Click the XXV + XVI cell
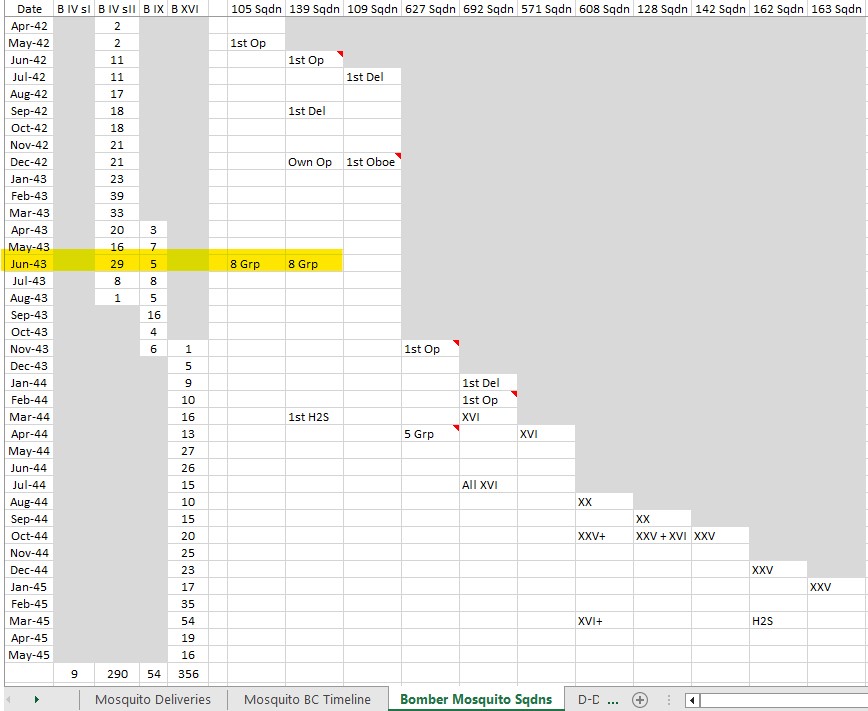Image resolution: width=868 pixels, height=711 pixels. click(x=662, y=536)
